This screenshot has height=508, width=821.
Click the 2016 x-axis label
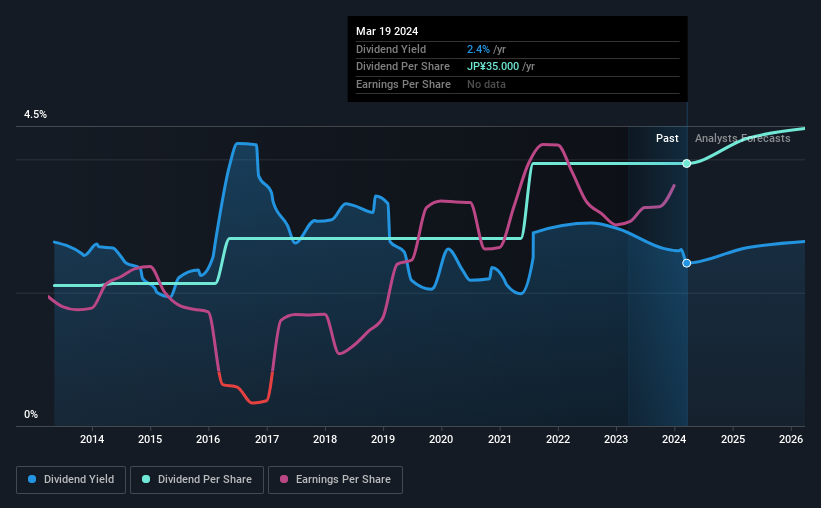[x=208, y=439]
